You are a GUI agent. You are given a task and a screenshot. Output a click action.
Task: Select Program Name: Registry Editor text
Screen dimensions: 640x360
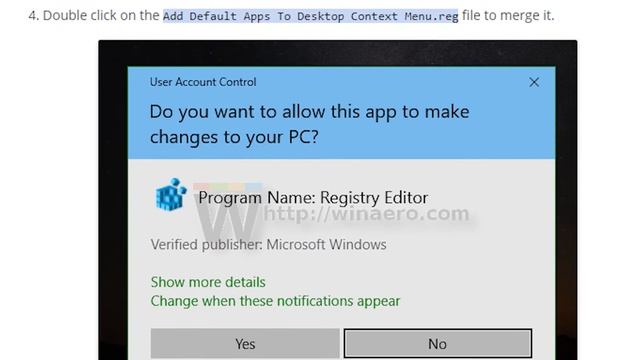313,198
